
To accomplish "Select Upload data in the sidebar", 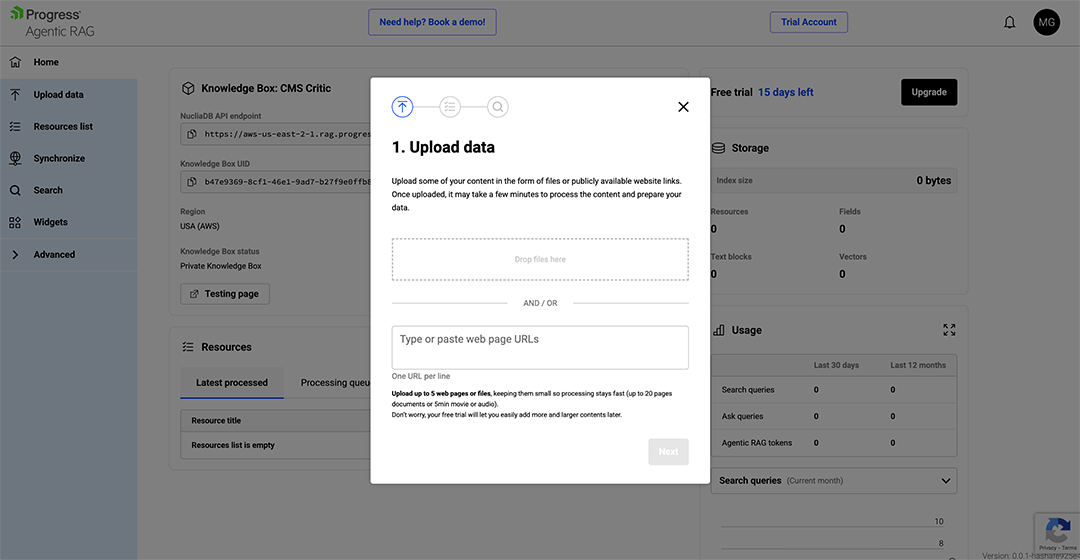I will (58, 95).
